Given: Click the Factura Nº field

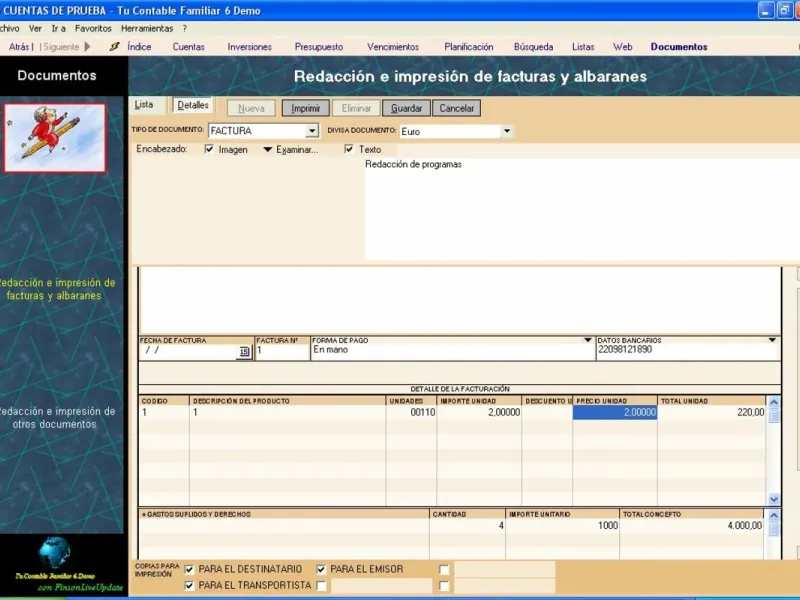Looking at the screenshot, I should point(282,351).
